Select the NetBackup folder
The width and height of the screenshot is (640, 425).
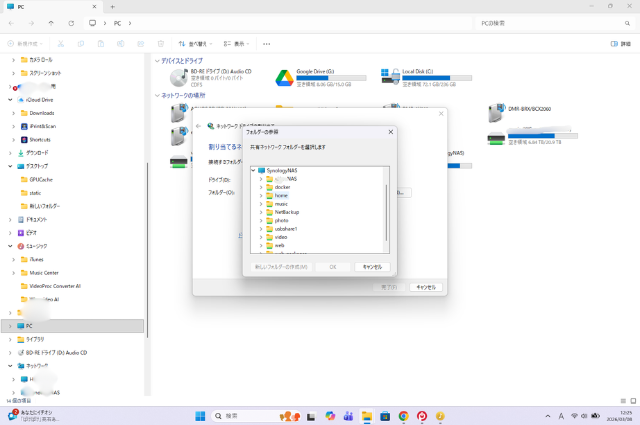coord(287,212)
